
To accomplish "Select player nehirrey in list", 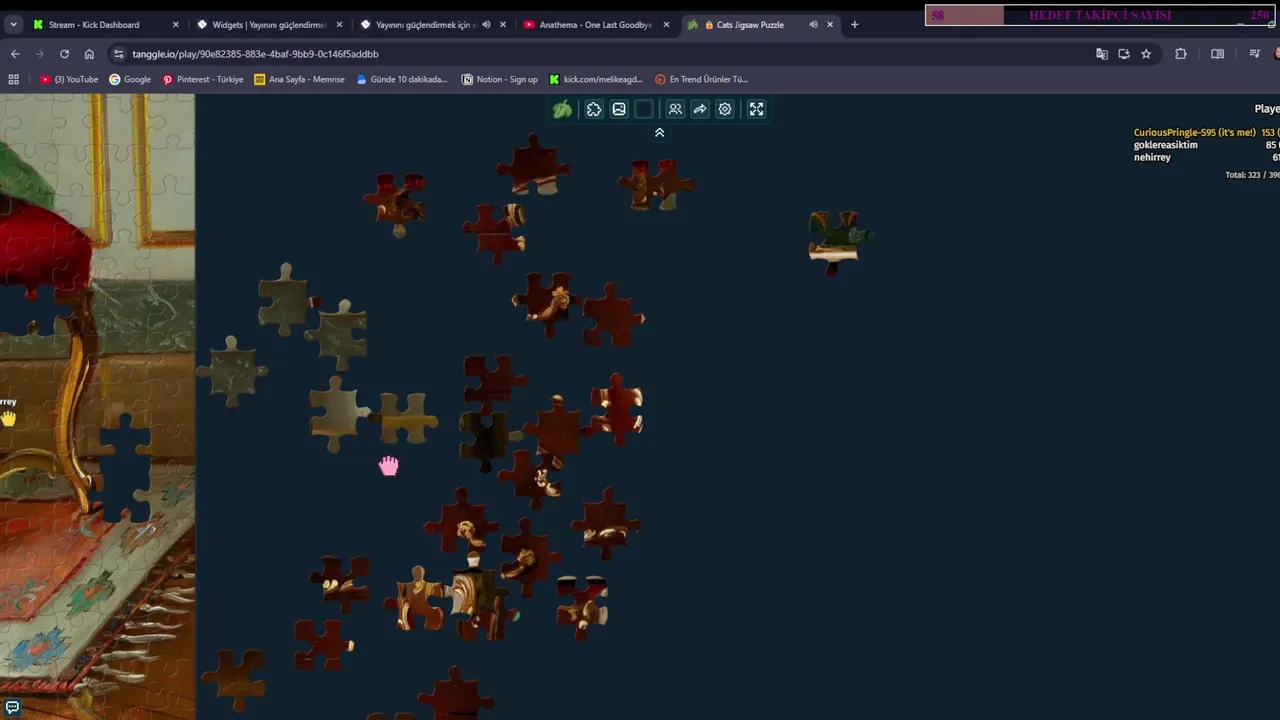I will [x=1152, y=157].
